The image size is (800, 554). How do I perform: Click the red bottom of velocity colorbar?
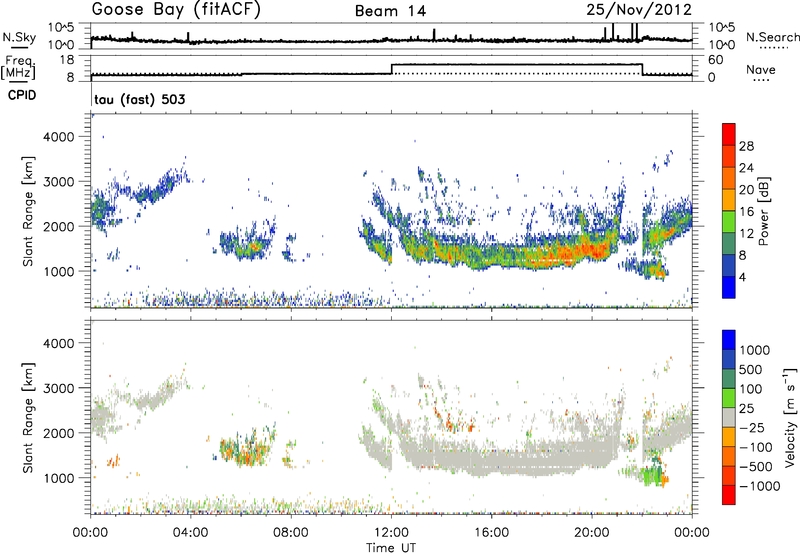[x=729, y=495]
